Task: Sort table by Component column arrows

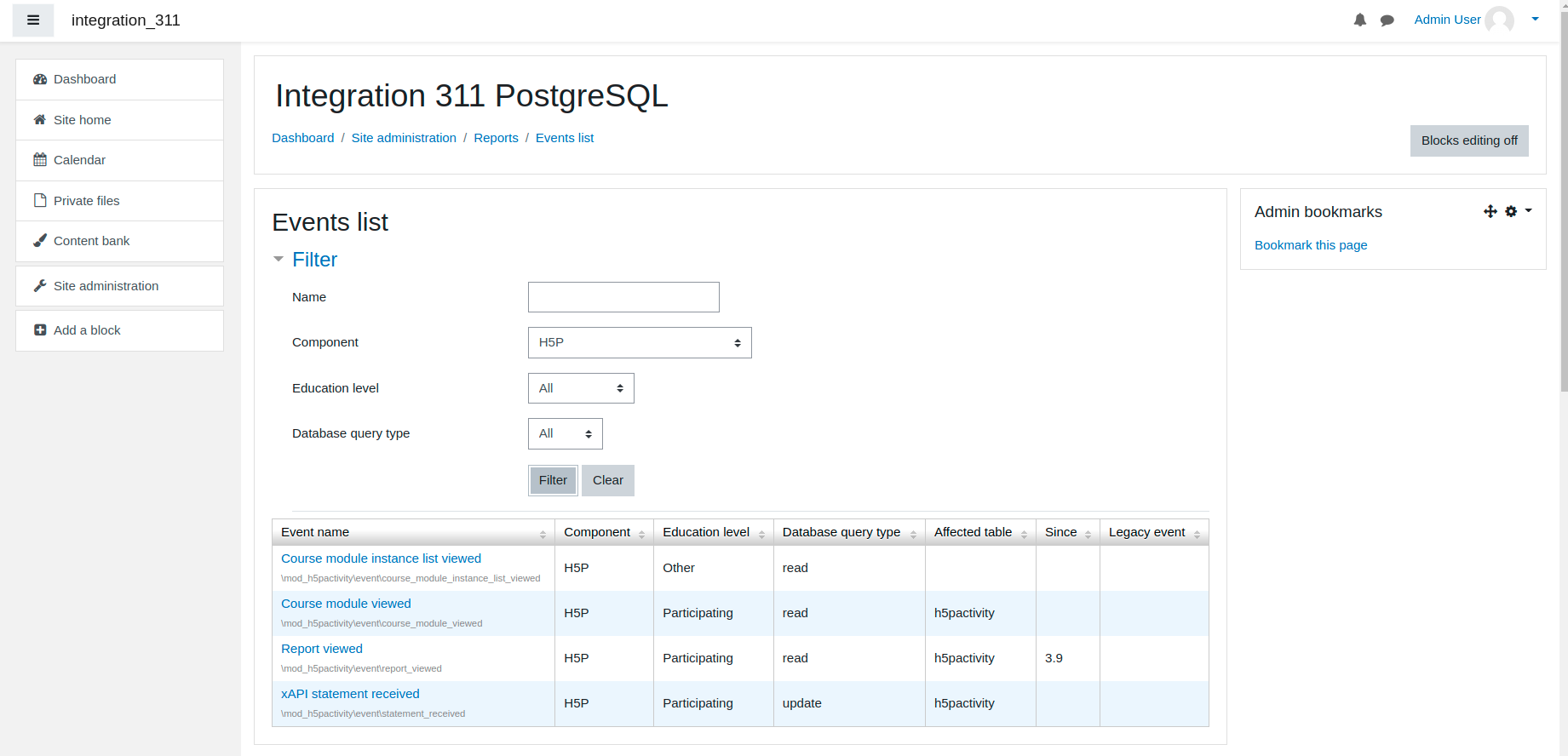Action: click(x=641, y=534)
